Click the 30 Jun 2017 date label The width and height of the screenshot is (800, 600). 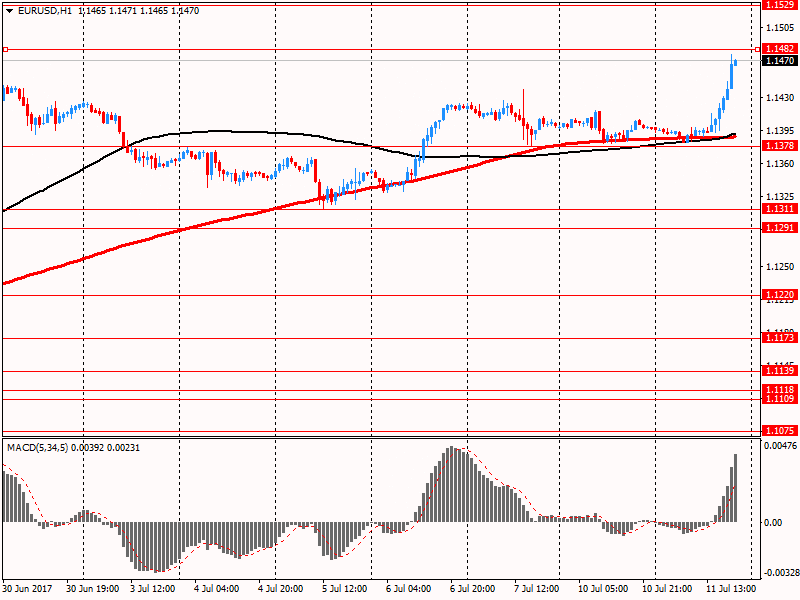[x=27, y=588]
